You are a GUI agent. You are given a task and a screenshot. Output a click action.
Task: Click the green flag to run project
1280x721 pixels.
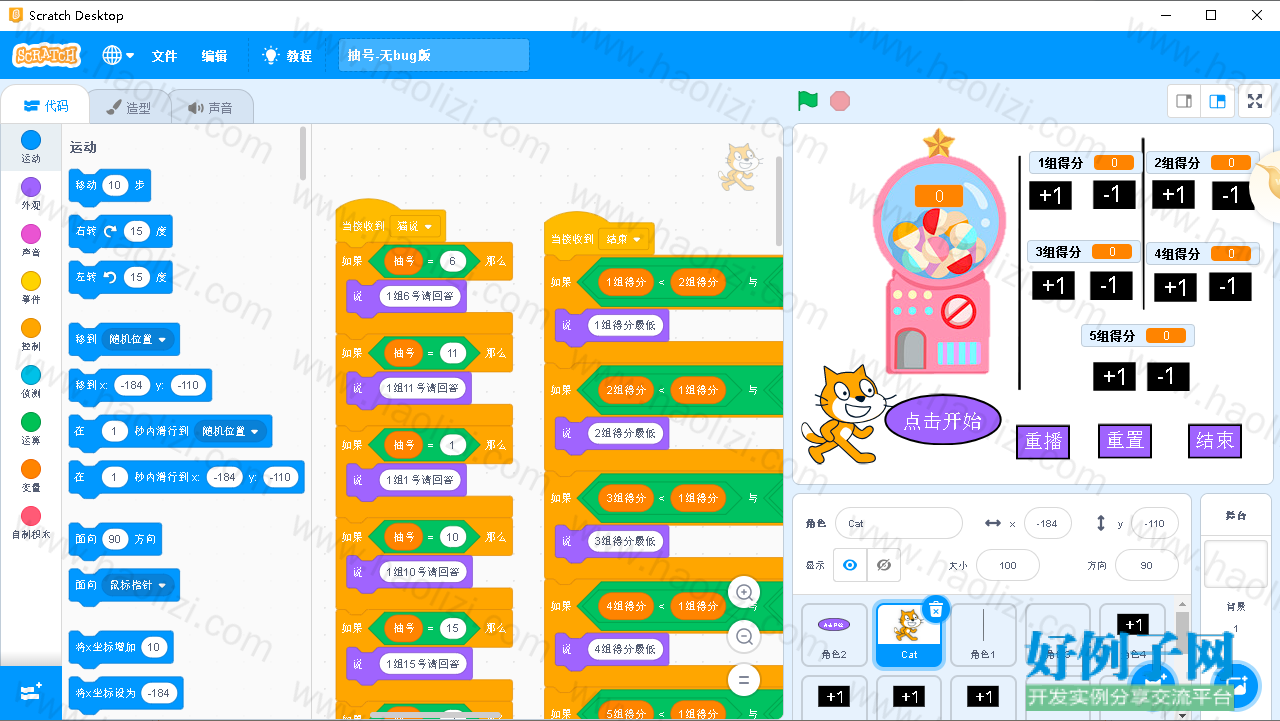pyautogui.click(x=808, y=101)
